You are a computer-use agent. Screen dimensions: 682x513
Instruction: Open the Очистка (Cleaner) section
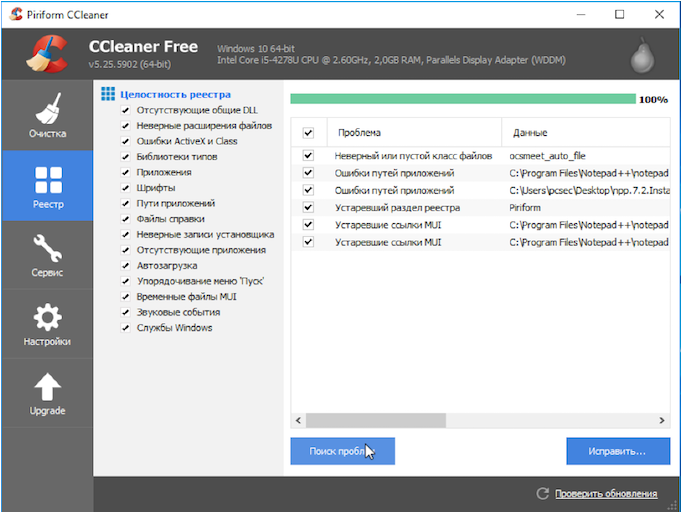47,115
